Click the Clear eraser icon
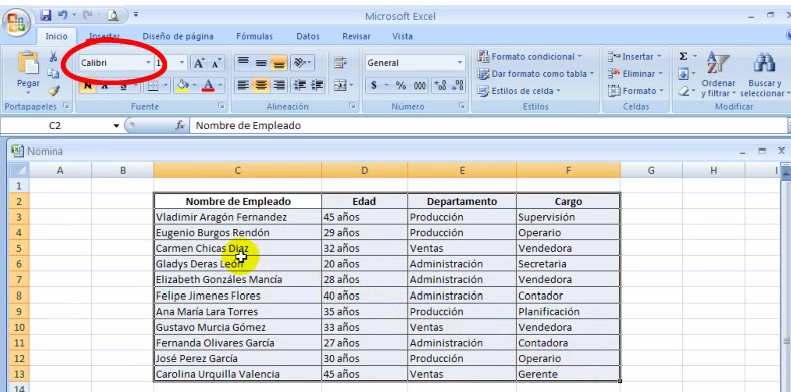Image resolution: width=791 pixels, height=392 pixels. pos(684,91)
